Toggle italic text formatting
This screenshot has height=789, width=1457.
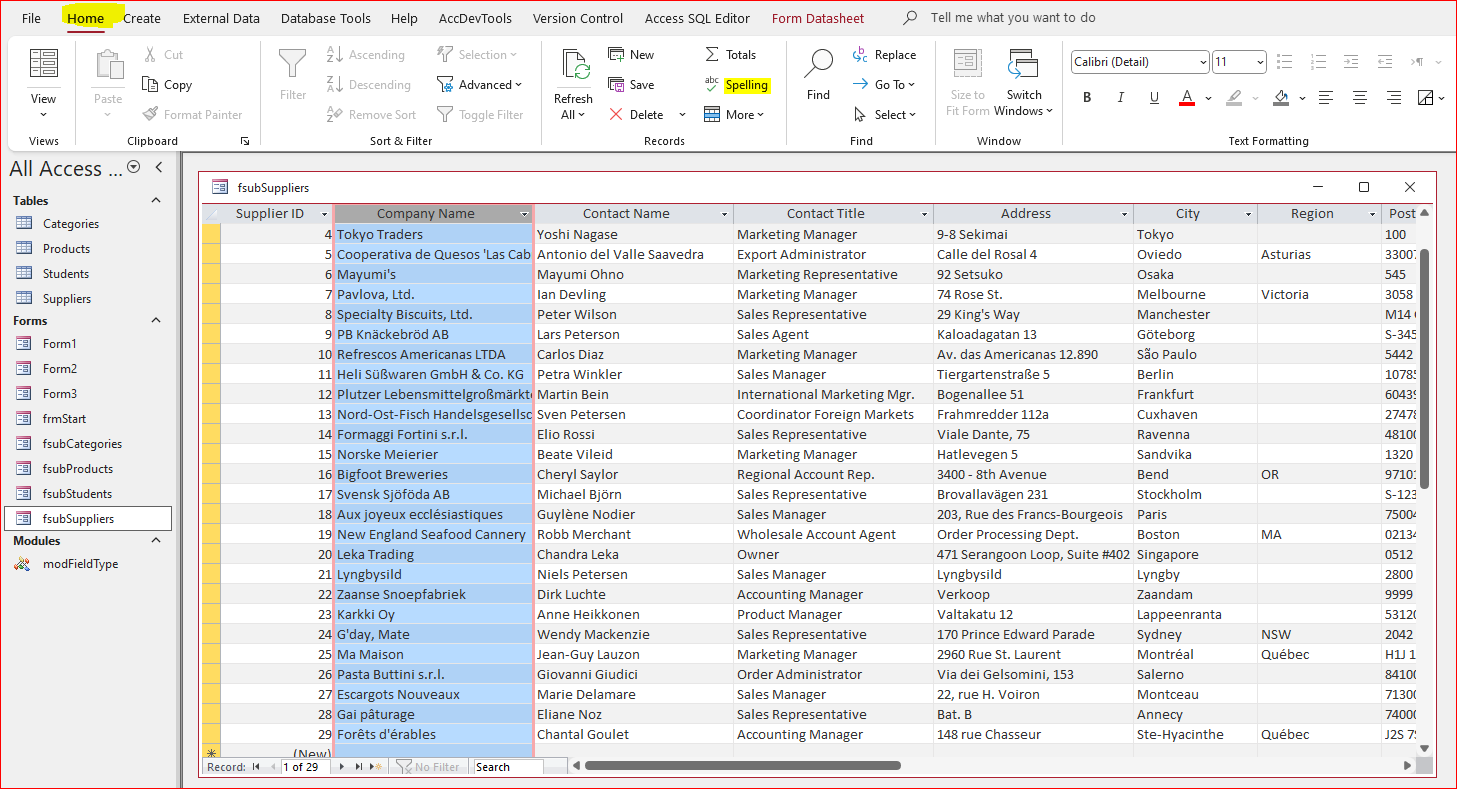[x=1120, y=97]
